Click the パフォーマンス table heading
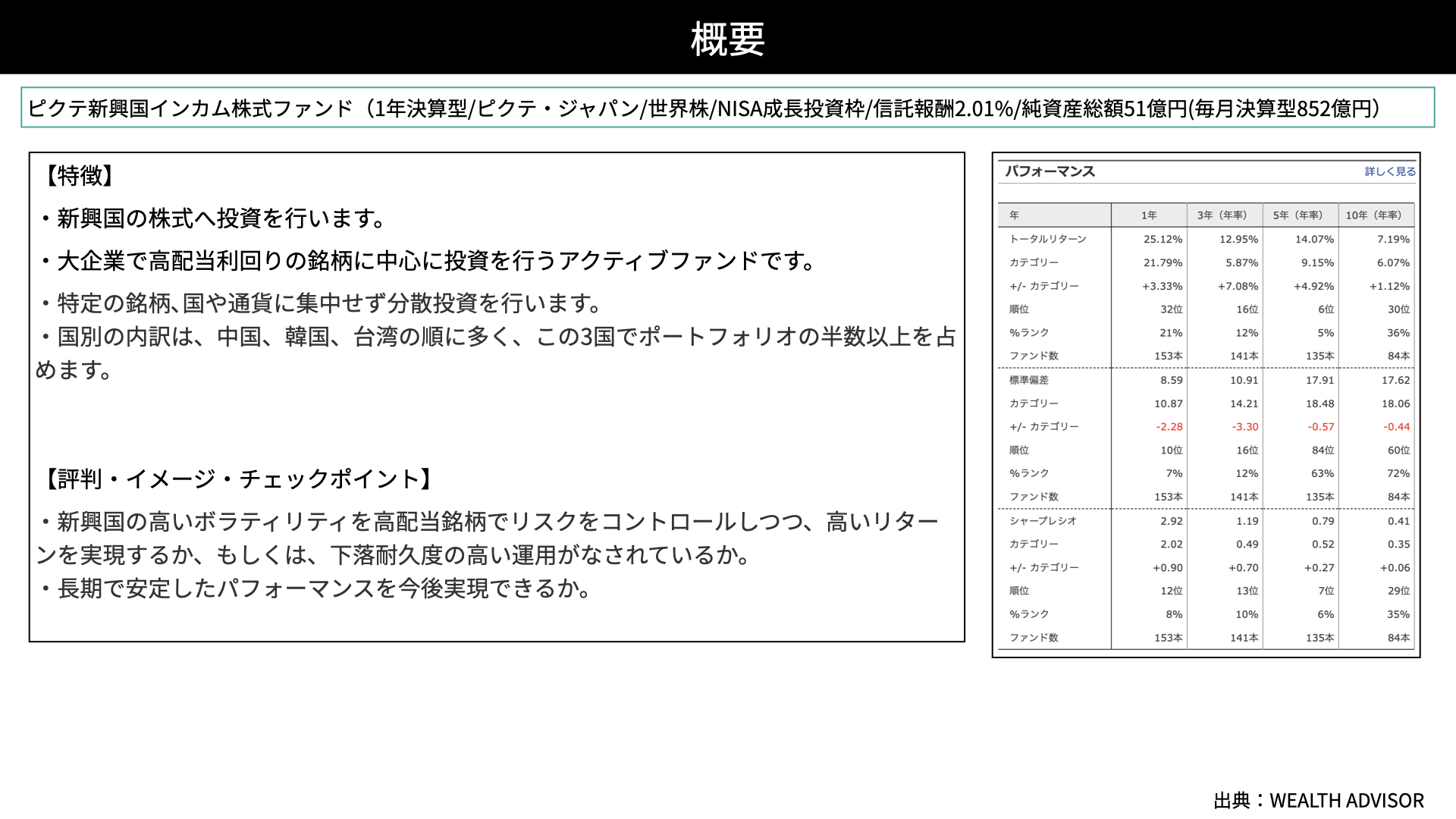1456x819 pixels. tap(1050, 171)
